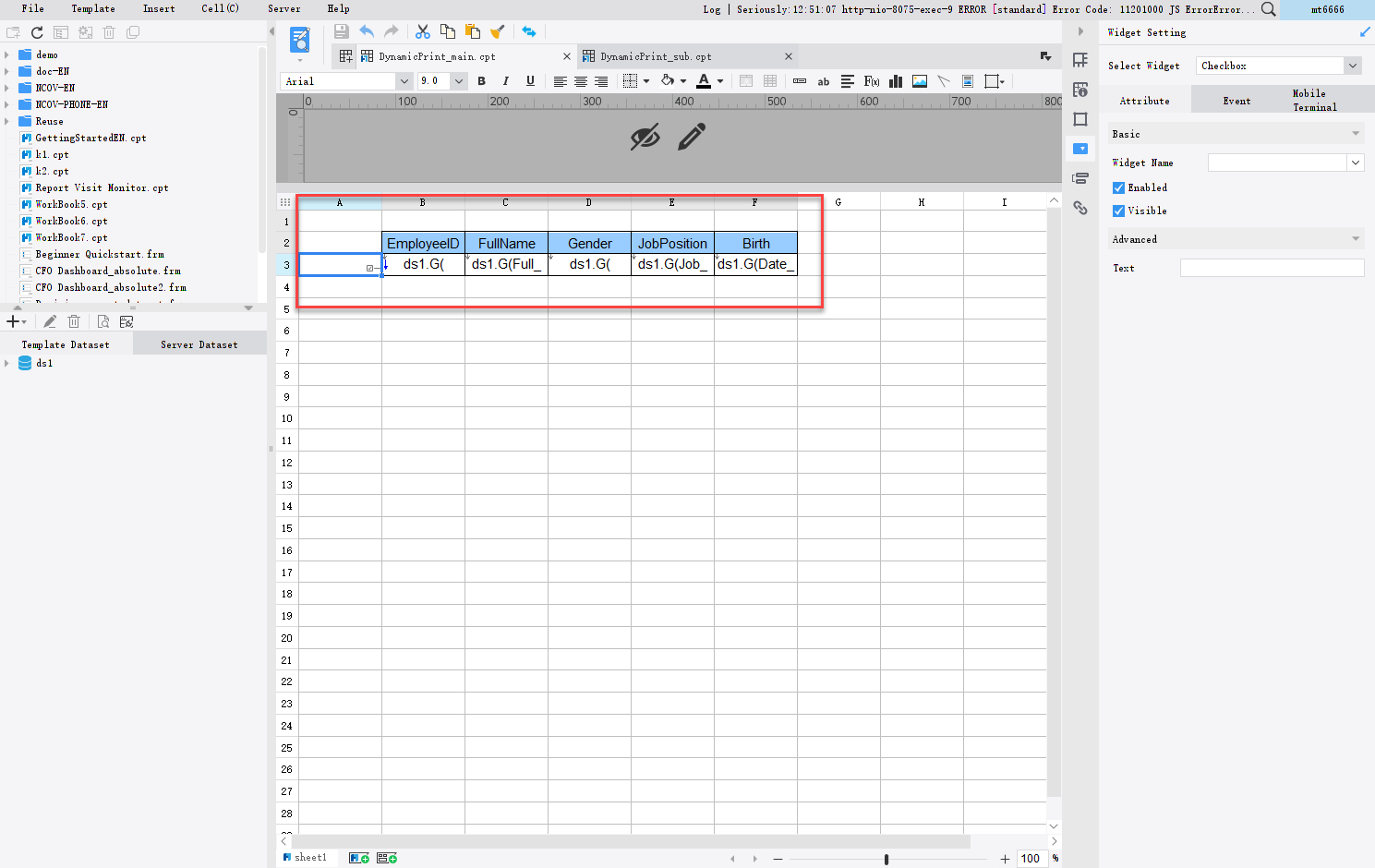This screenshot has height=868, width=1375.
Task: Open the Template menu
Action: (x=93, y=8)
